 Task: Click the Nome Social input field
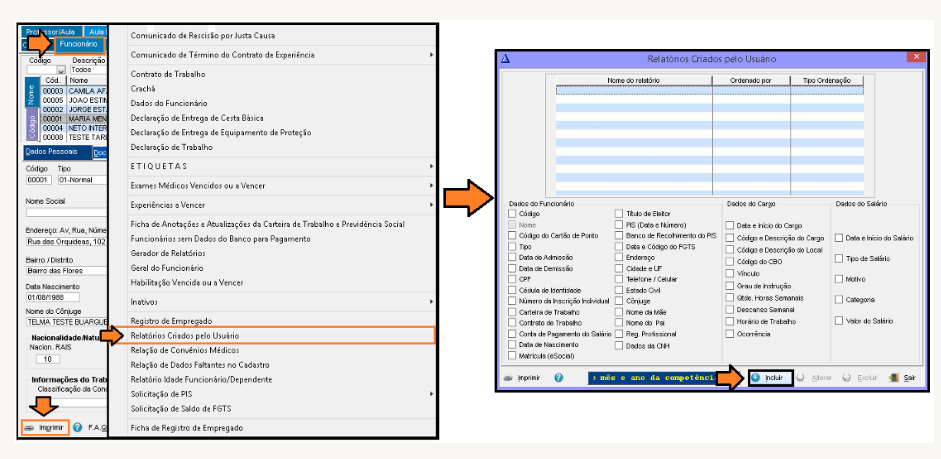pyautogui.click(x=66, y=212)
